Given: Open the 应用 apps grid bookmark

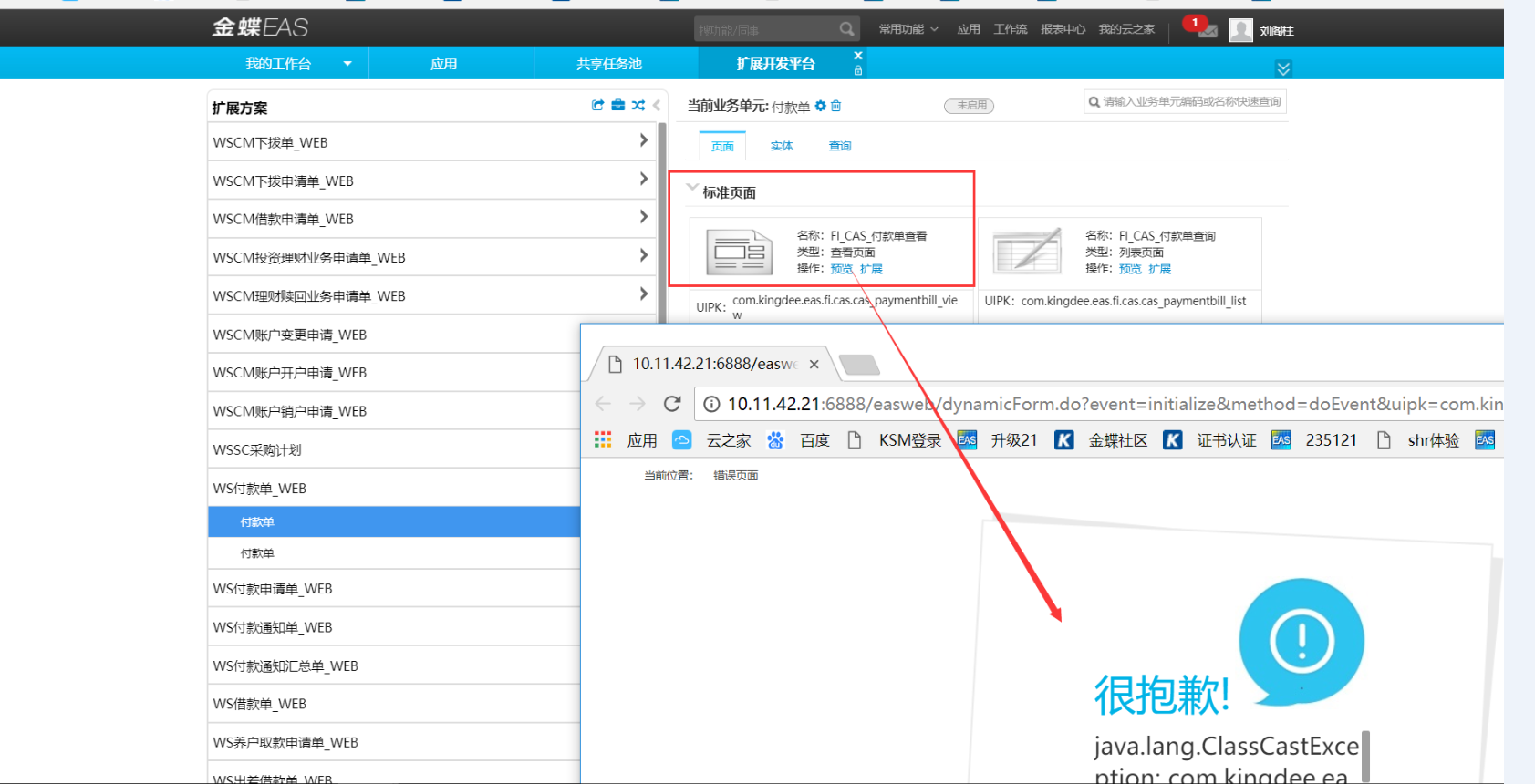Looking at the screenshot, I should pos(626,440).
